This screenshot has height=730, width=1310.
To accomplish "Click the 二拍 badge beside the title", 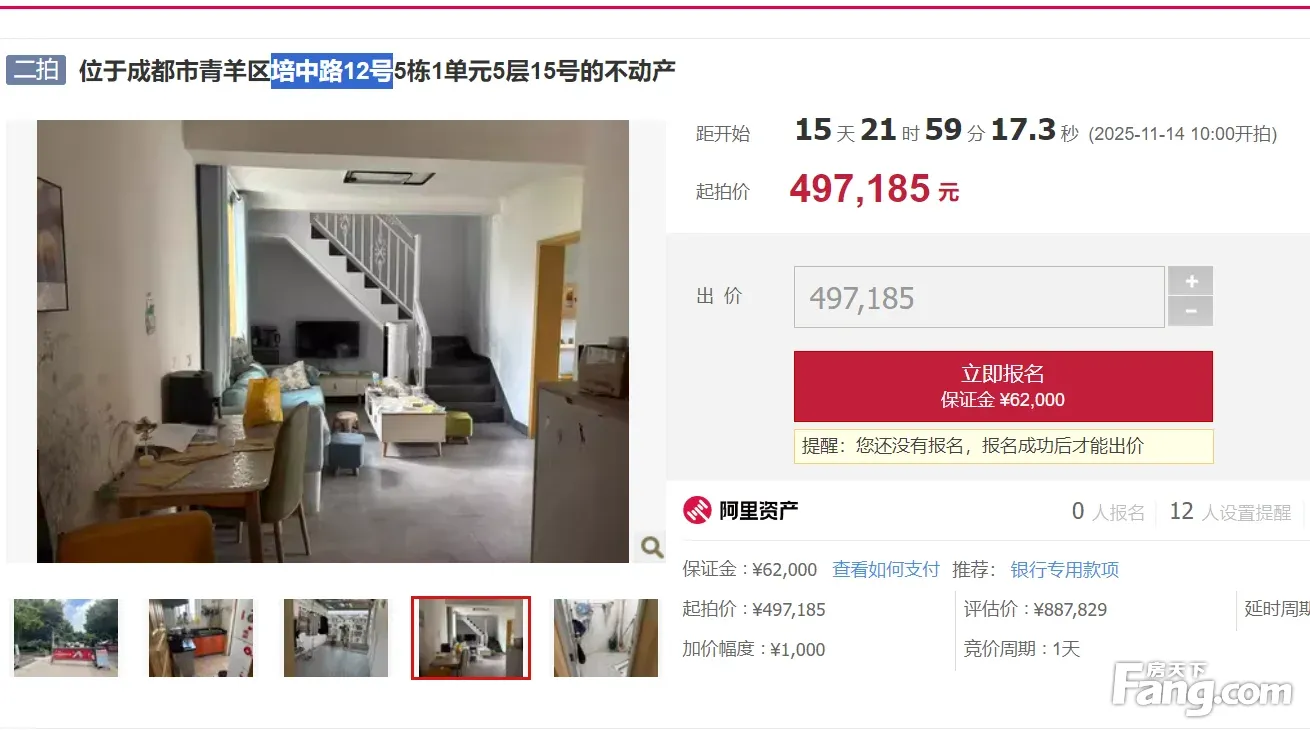I will pos(36,70).
